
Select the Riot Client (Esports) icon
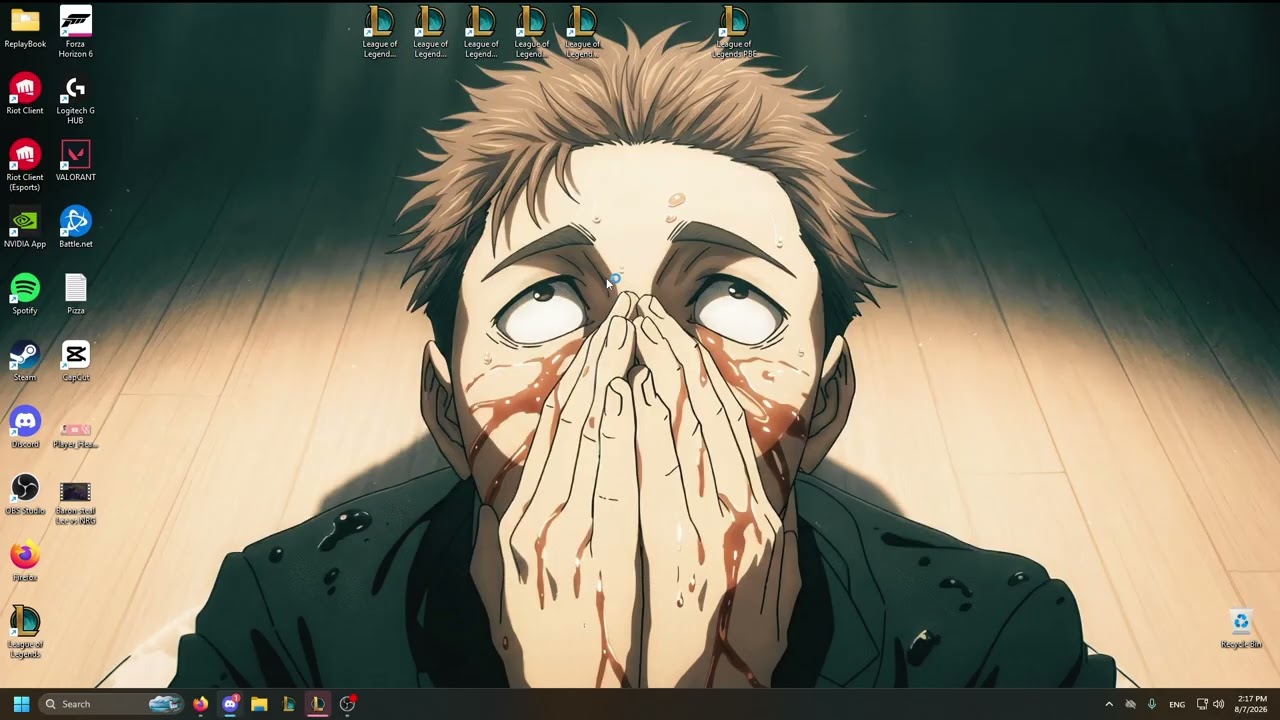[25, 165]
